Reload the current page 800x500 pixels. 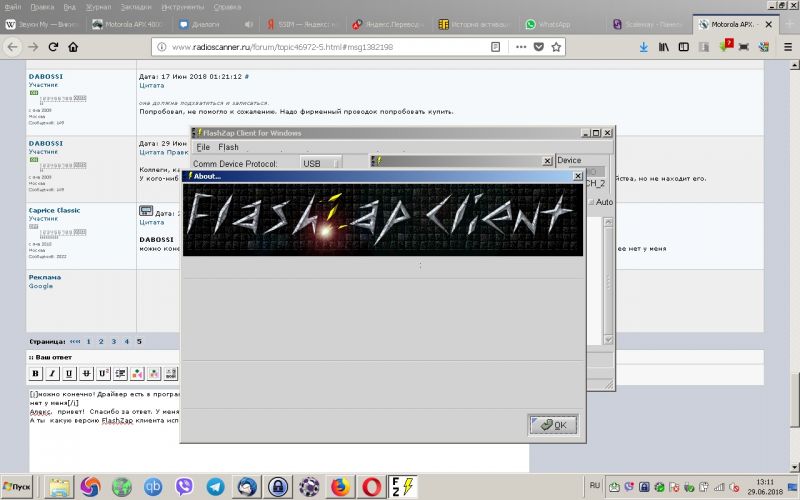[53, 47]
